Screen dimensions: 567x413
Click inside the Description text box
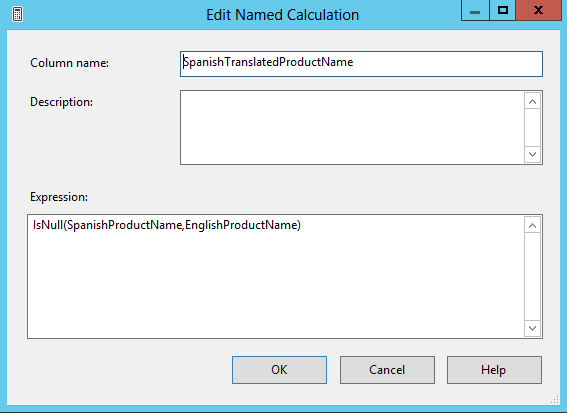tap(352, 127)
